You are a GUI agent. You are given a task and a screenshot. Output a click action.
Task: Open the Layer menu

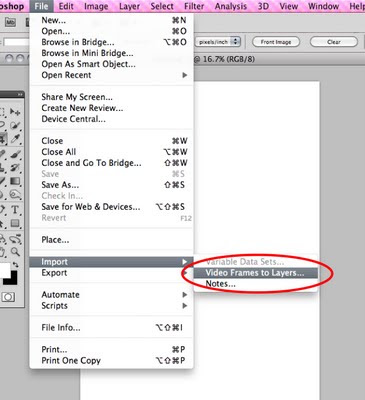coord(129,6)
